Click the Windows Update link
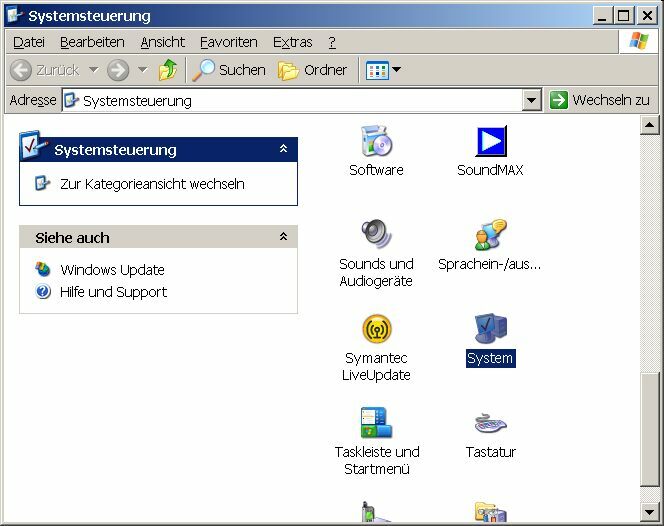Viewport: 664px width, 526px height. (112, 270)
